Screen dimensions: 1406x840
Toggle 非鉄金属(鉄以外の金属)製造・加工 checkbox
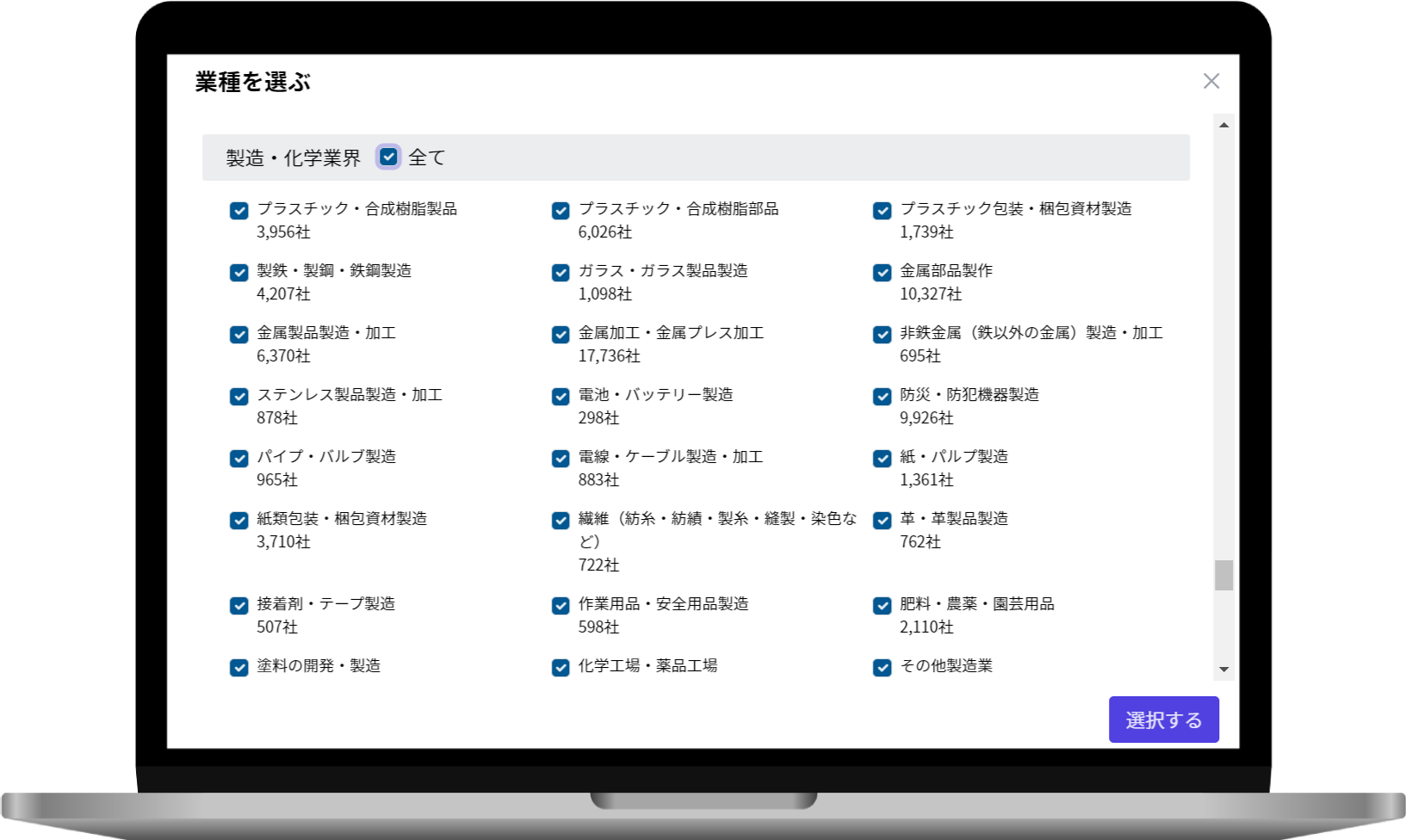882,335
